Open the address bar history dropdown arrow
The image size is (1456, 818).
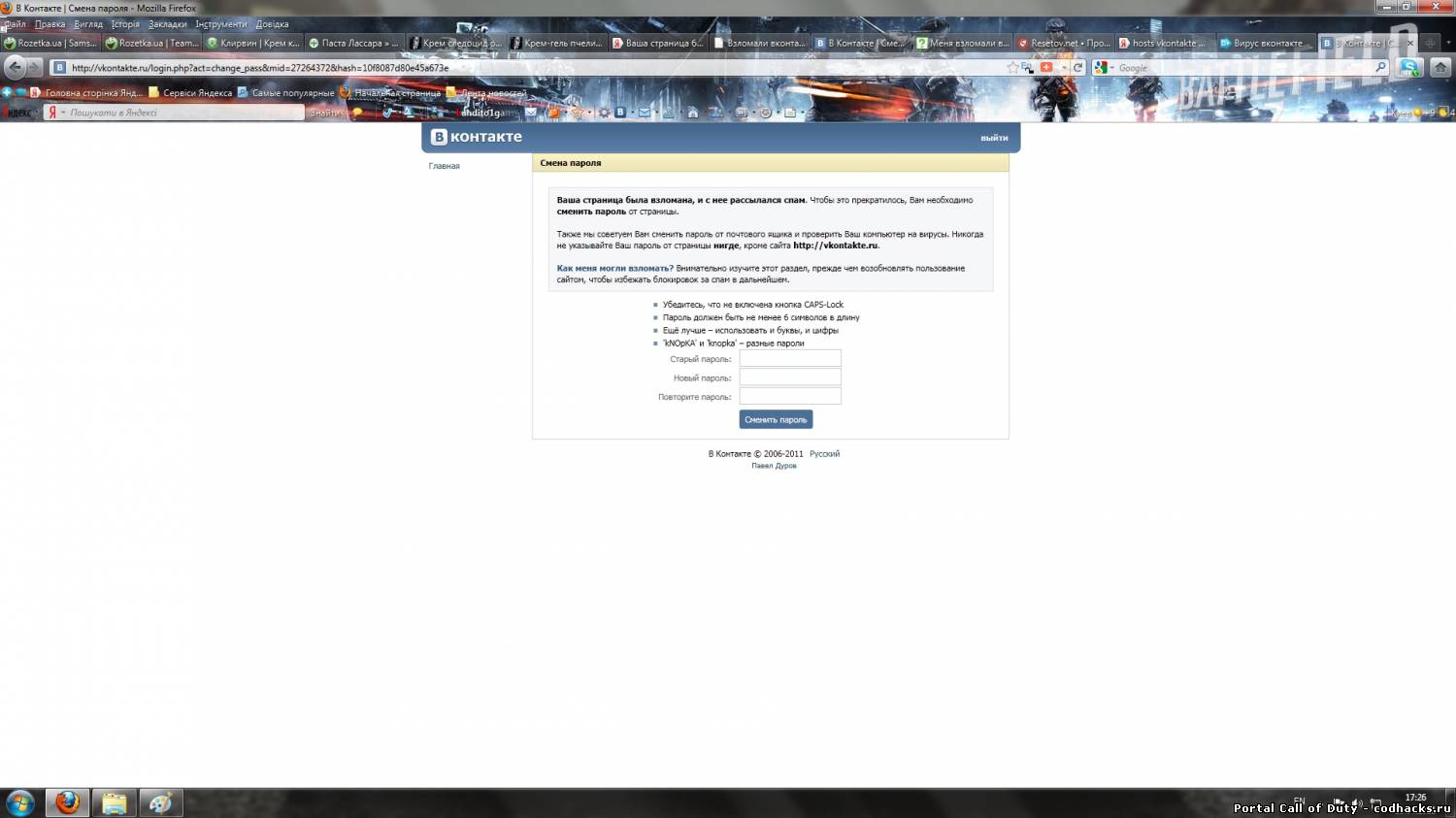(x=1064, y=68)
